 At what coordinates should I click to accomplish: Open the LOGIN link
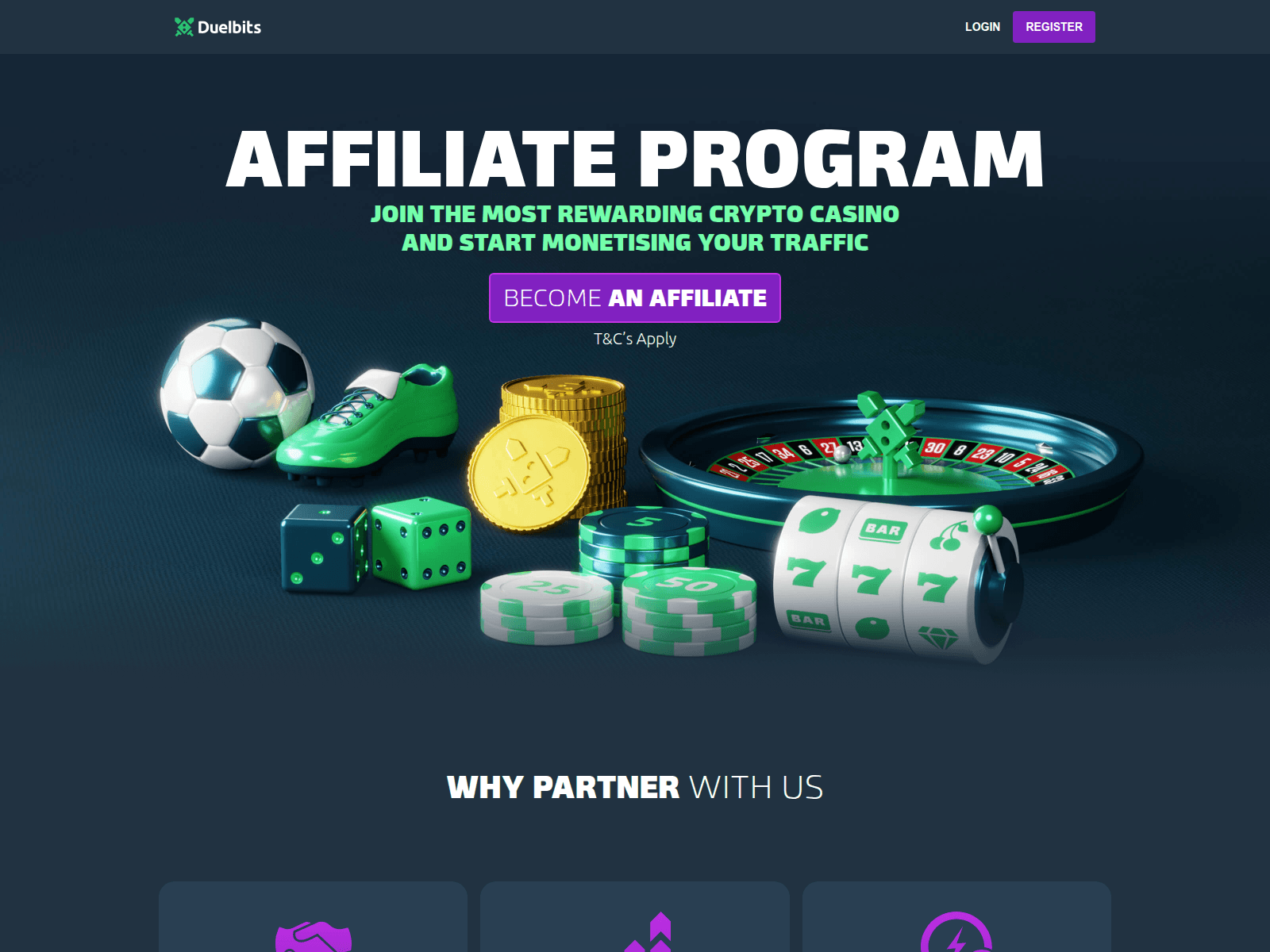pos(982,27)
